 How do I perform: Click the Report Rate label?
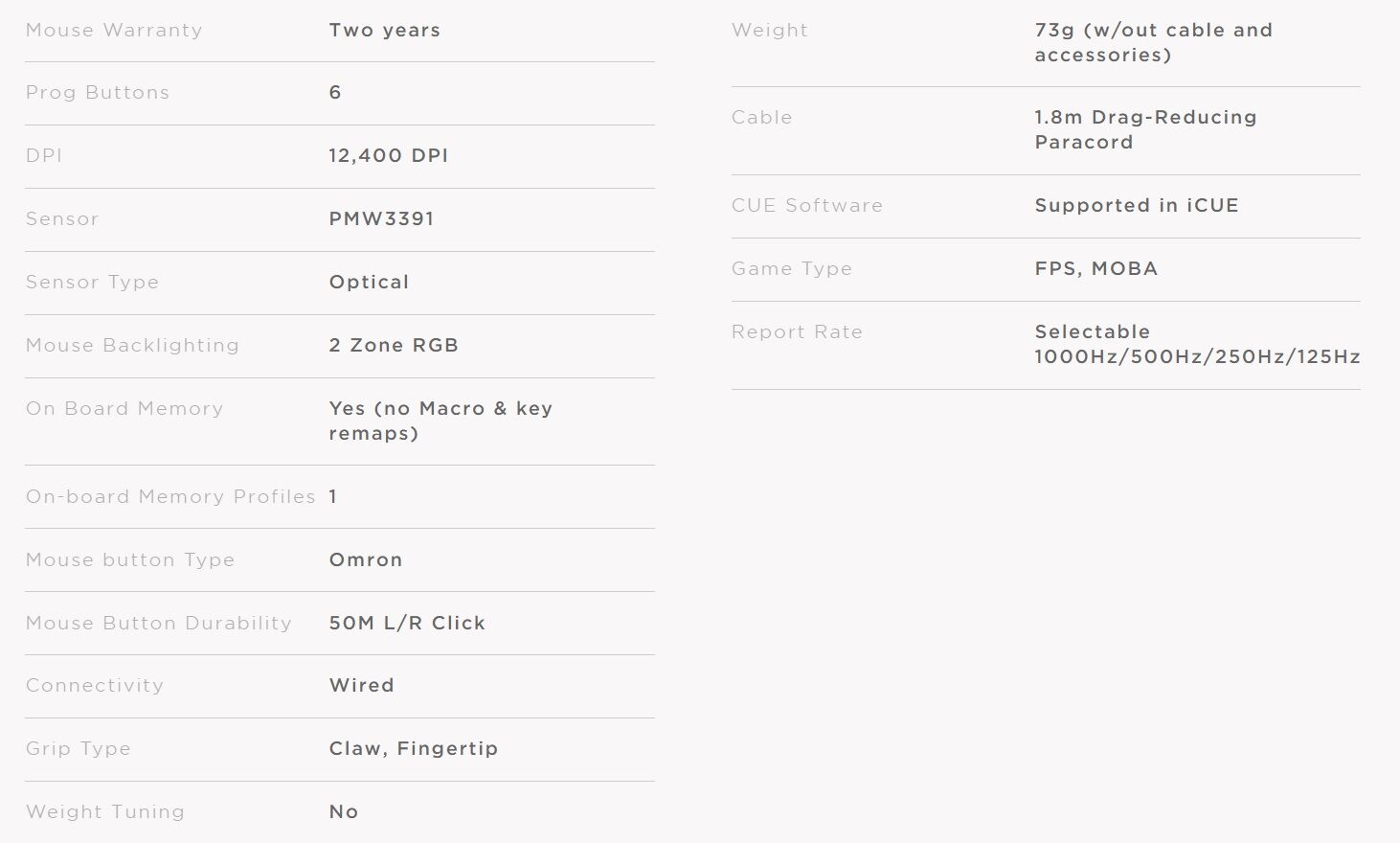797,332
